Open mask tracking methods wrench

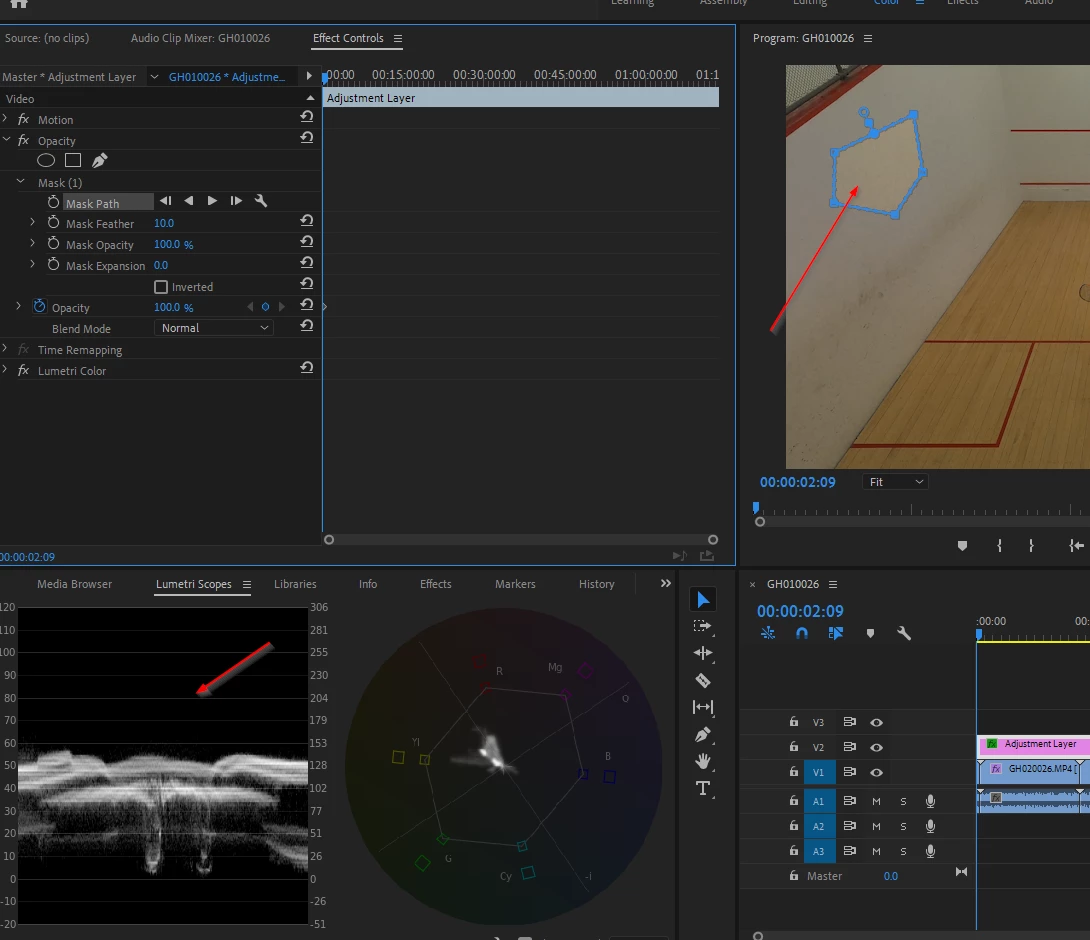(x=261, y=201)
